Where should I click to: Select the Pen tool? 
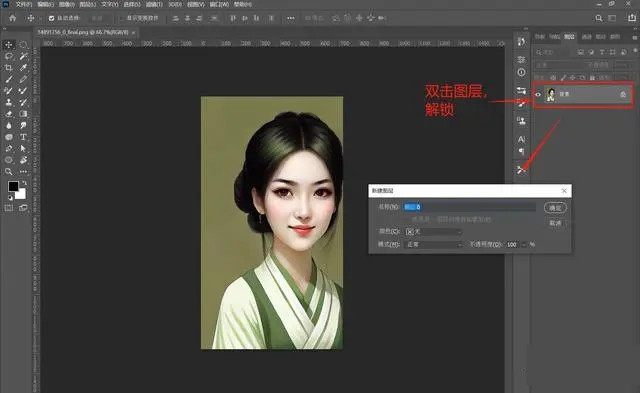[x=9, y=149]
